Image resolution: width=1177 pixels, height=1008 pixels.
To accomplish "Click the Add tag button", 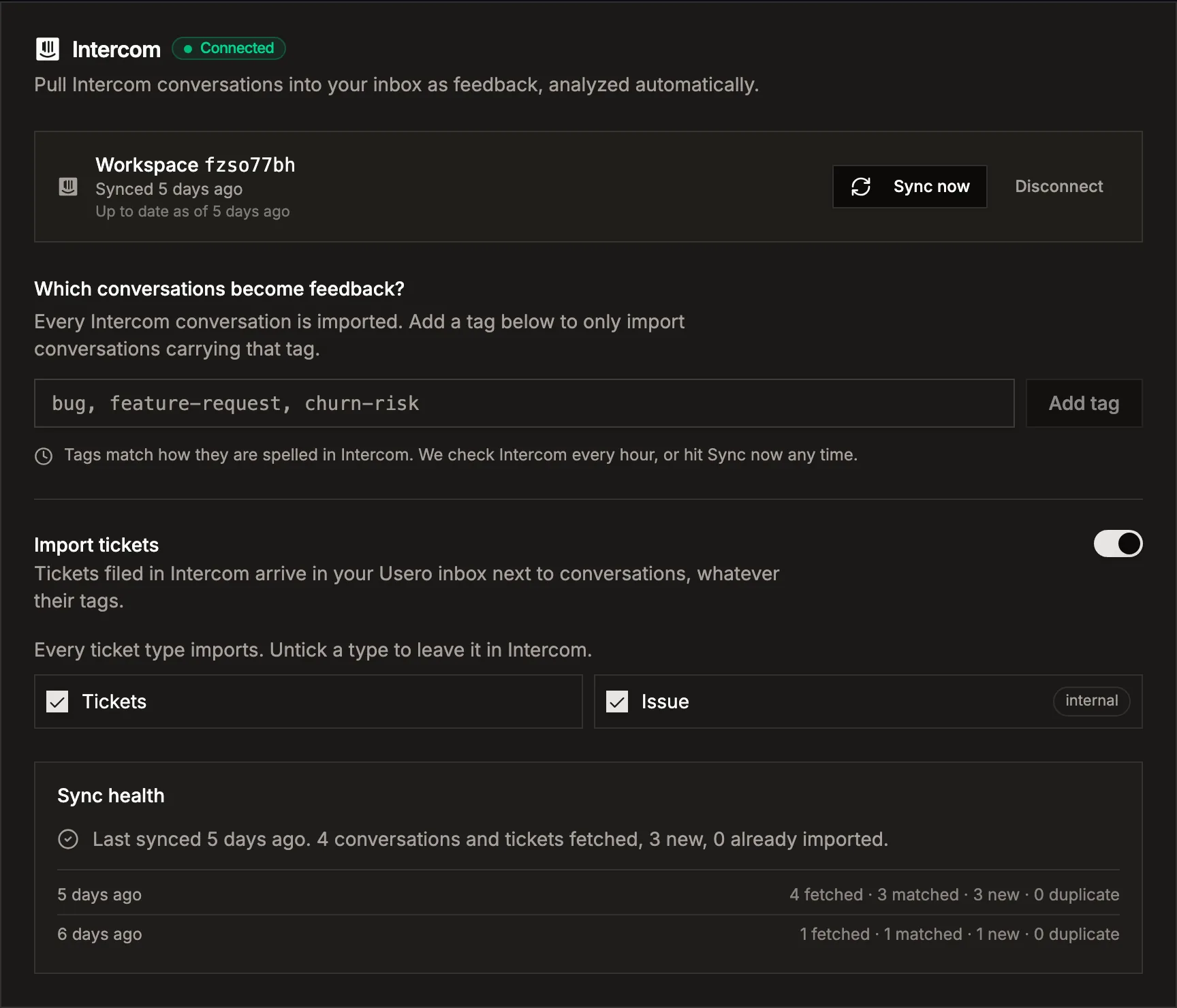I will coord(1084,403).
